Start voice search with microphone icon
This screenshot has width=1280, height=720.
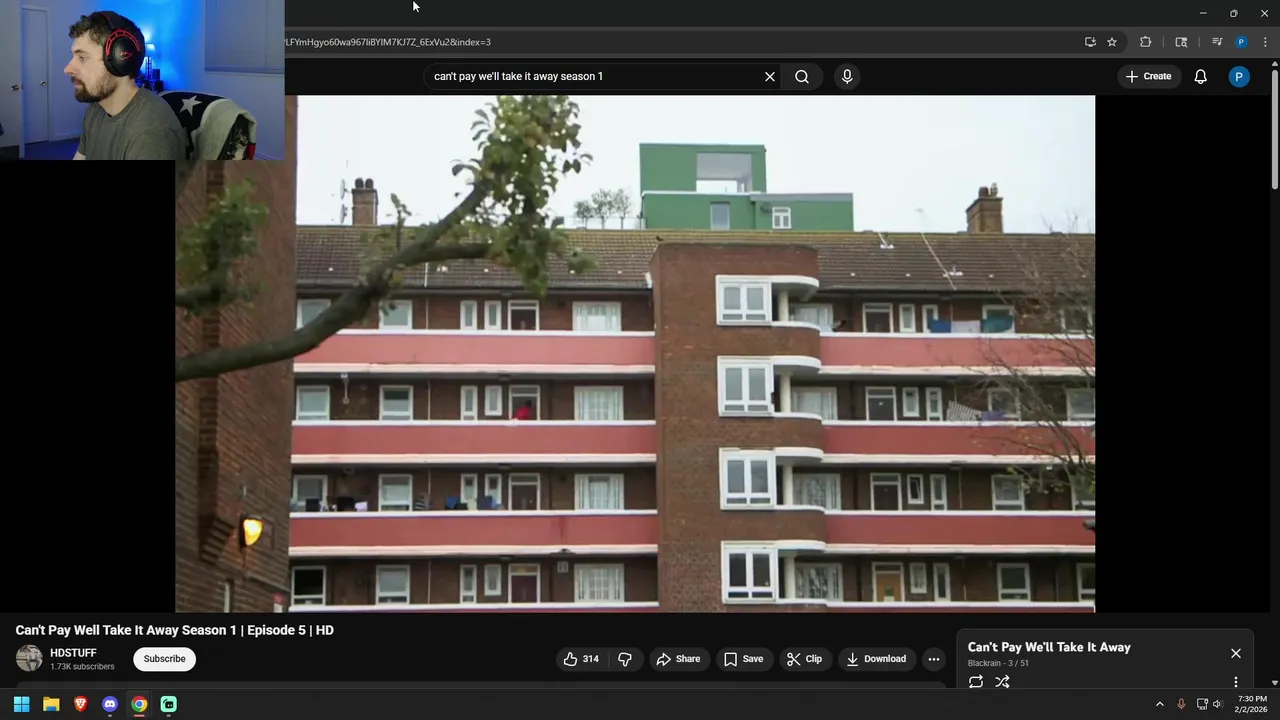(847, 76)
